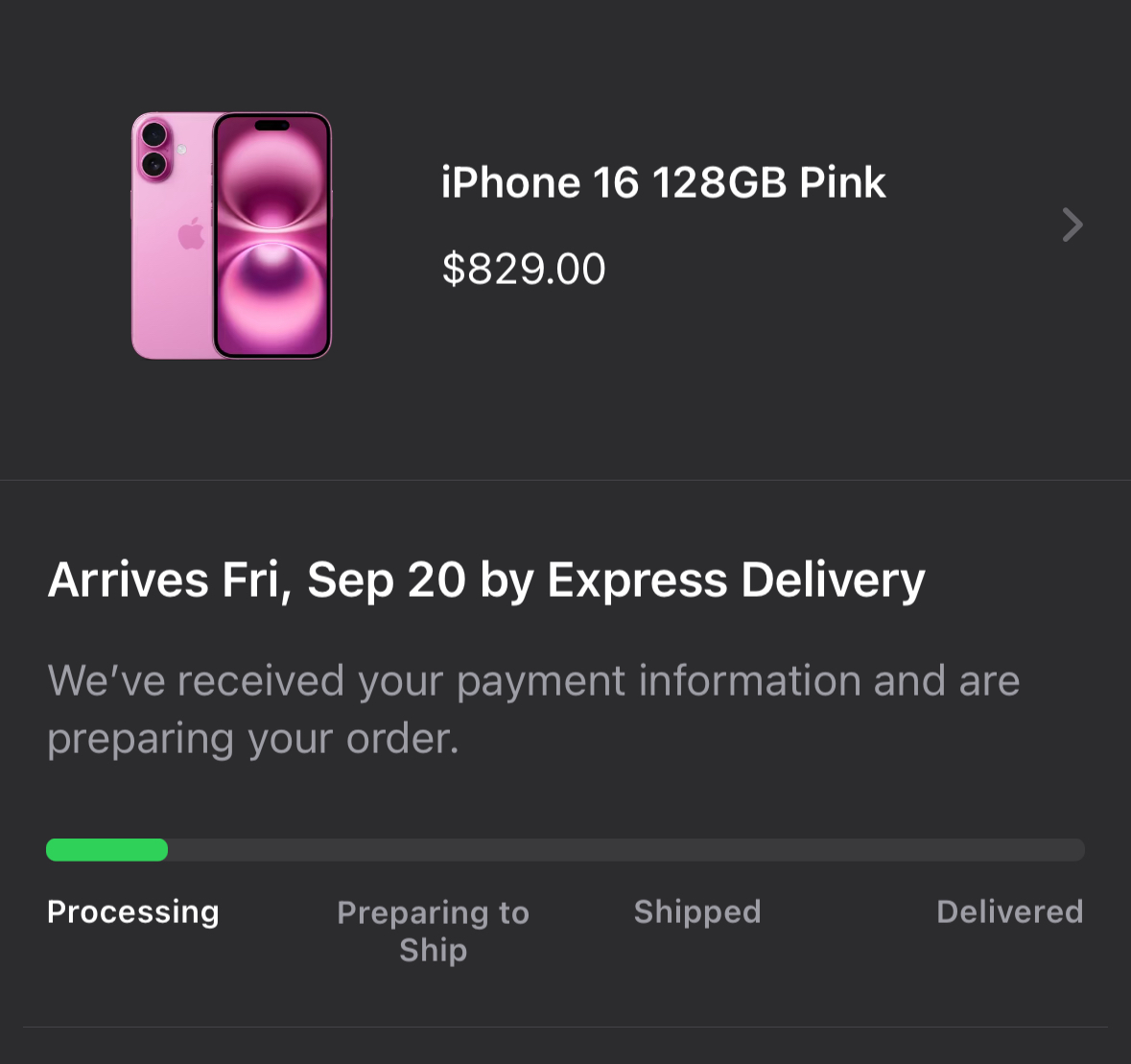1131x1064 pixels.
Task: Select the Shipped status step
Action: [x=697, y=911]
